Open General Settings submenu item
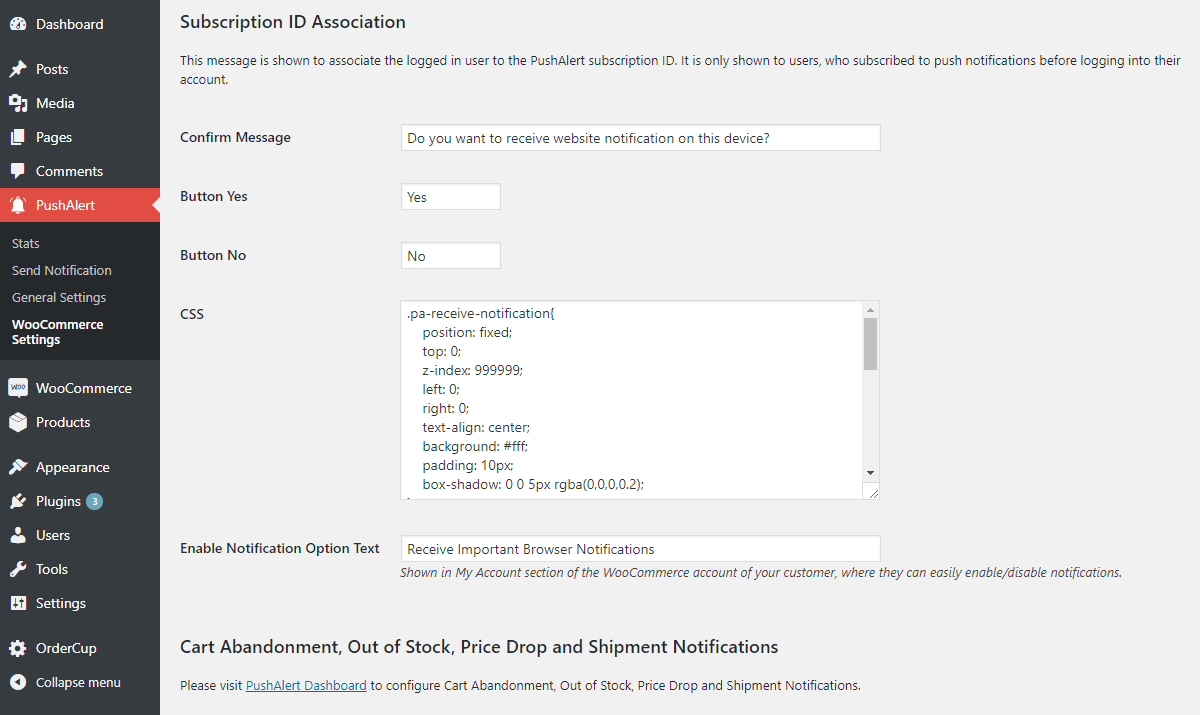Image resolution: width=1200 pixels, height=715 pixels. (x=59, y=297)
